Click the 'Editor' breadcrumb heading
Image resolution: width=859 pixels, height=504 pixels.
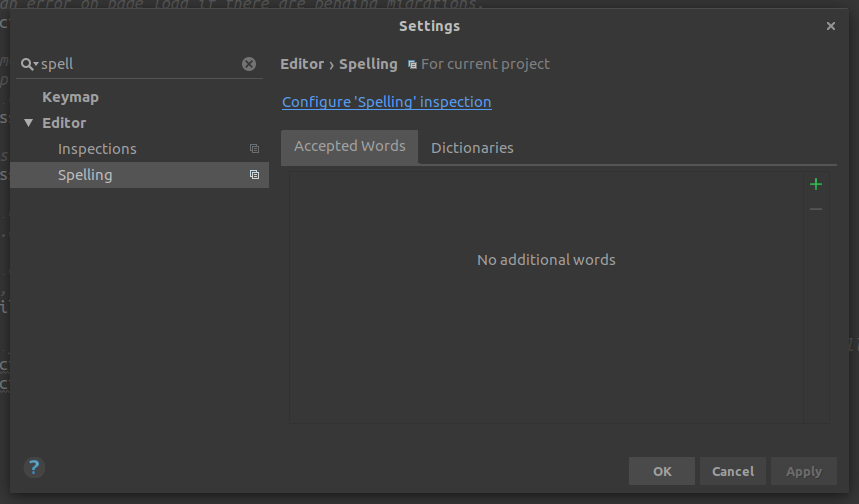pos(302,64)
